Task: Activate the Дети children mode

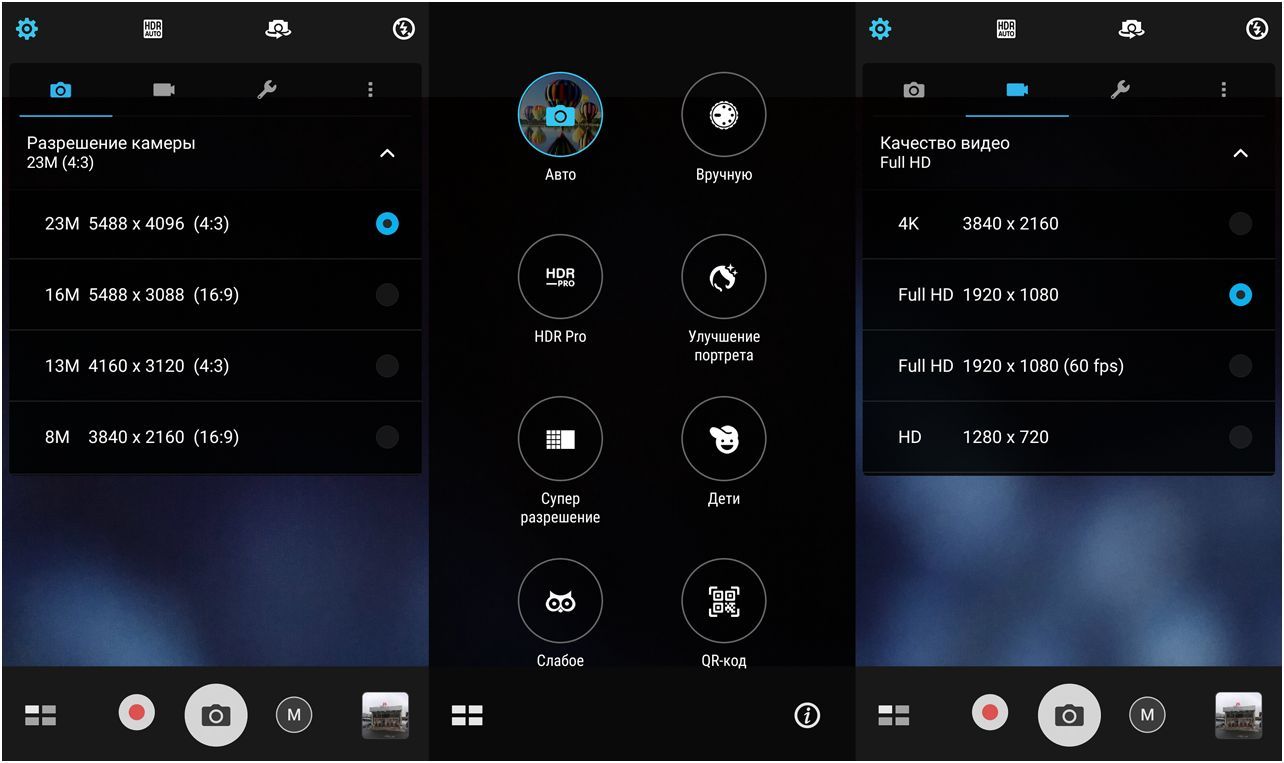Action: pyautogui.click(x=723, y=439)
